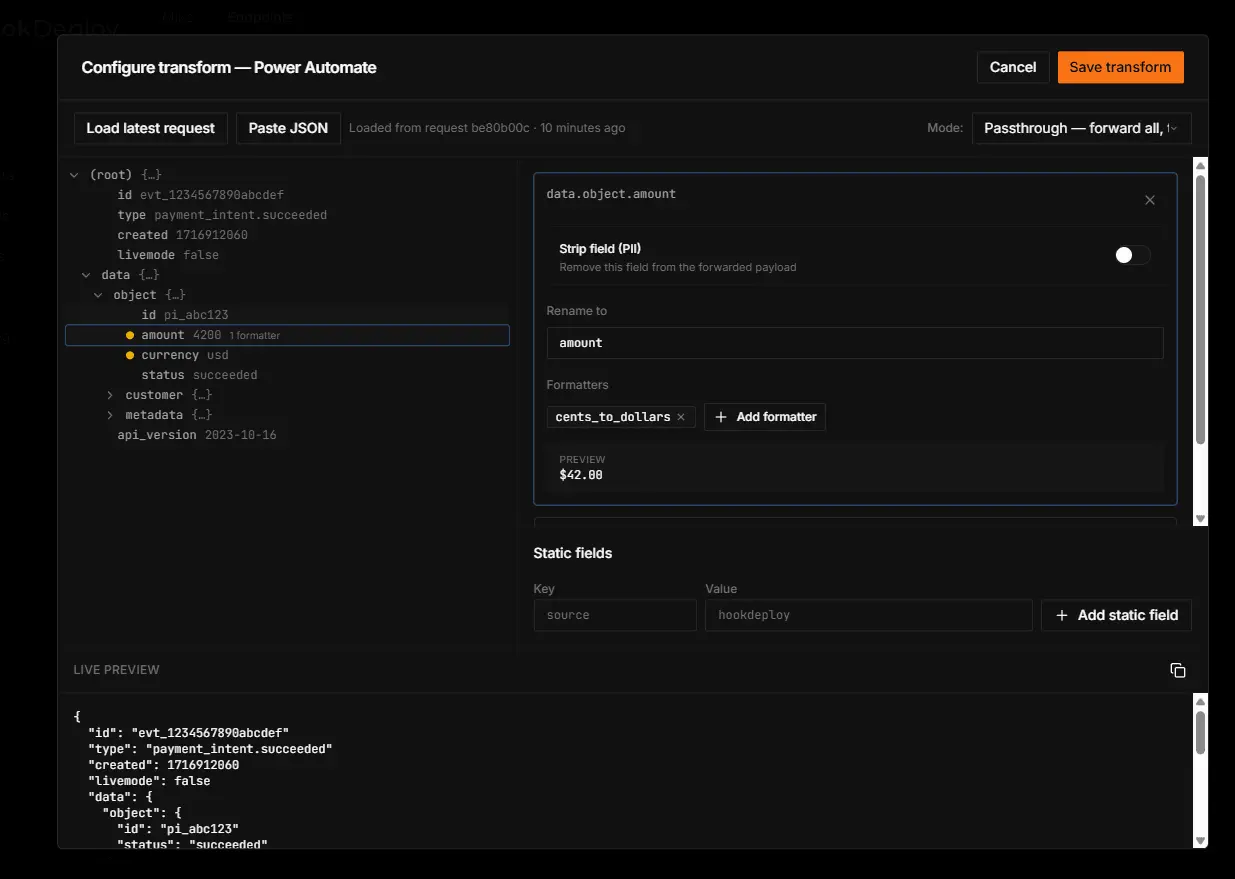Screen dimensions: 1235x879
Task: Click the data.object.amount path title
Action: coord(611,194)
